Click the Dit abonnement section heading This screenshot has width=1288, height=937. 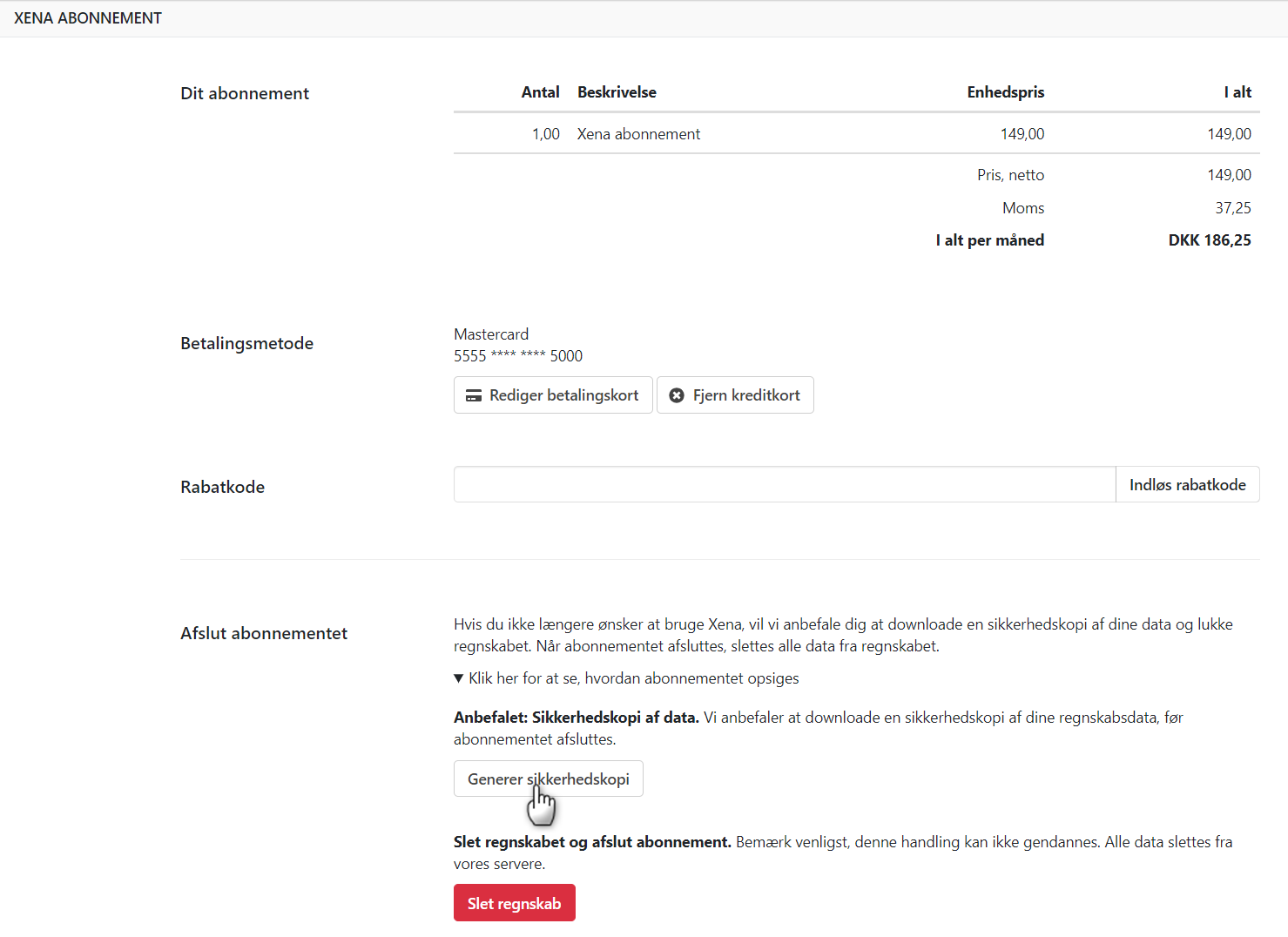245,93
